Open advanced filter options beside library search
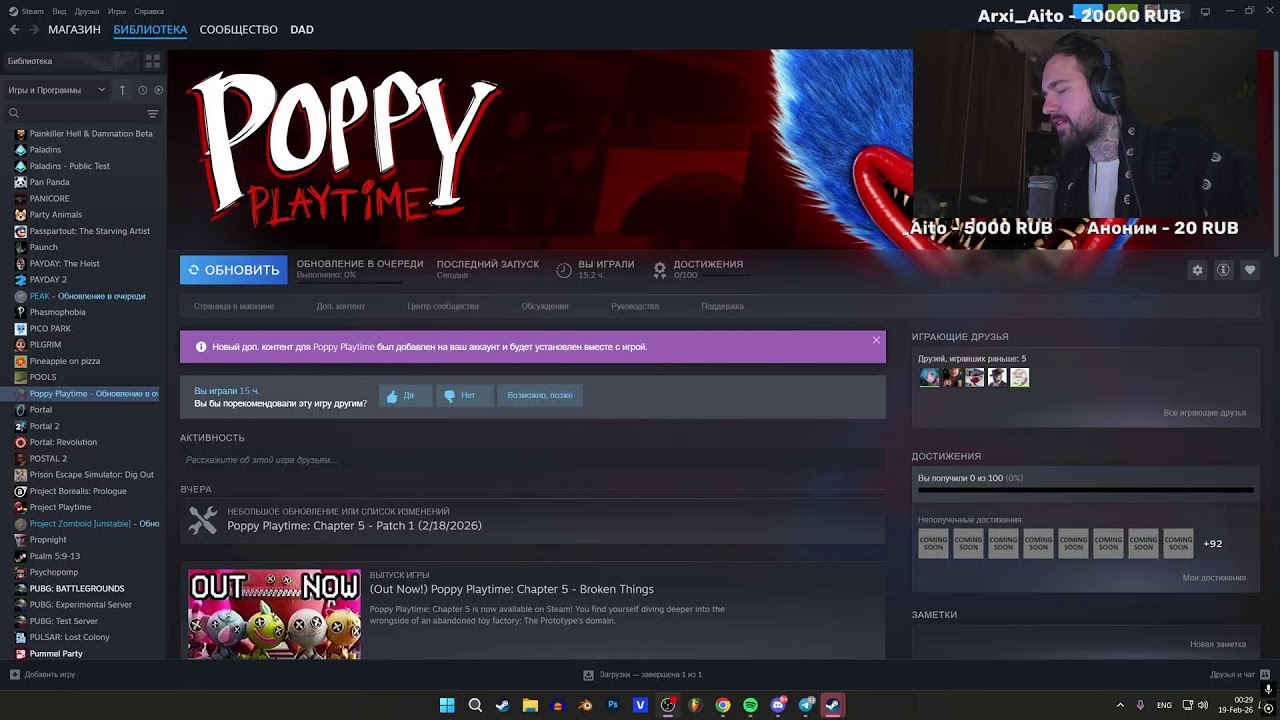This screenshot has width=1280, height=720. [153, 113]
